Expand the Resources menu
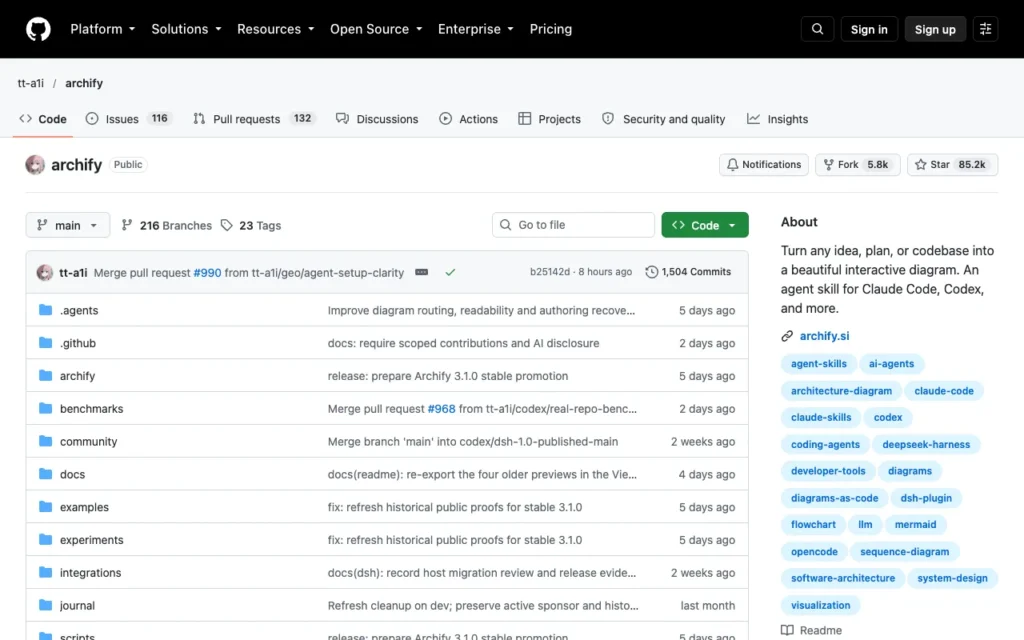Image resolution: width=1024 pixels, height=640 pixels. tap(276, 29)
